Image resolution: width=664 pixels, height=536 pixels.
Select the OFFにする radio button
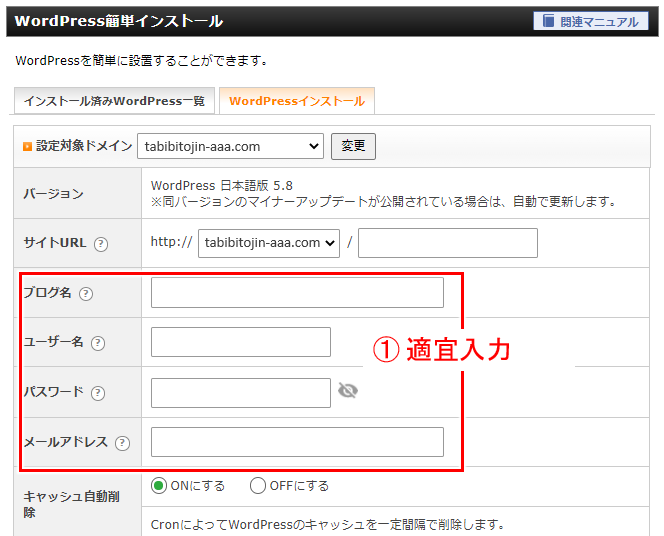tap(257, 486)
